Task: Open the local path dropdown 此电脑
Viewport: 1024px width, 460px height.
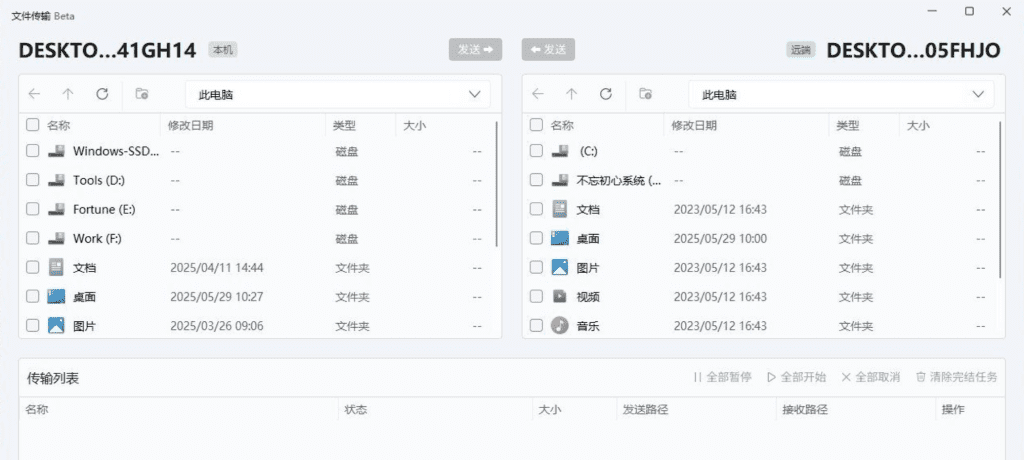Action: tap(338, 95)
